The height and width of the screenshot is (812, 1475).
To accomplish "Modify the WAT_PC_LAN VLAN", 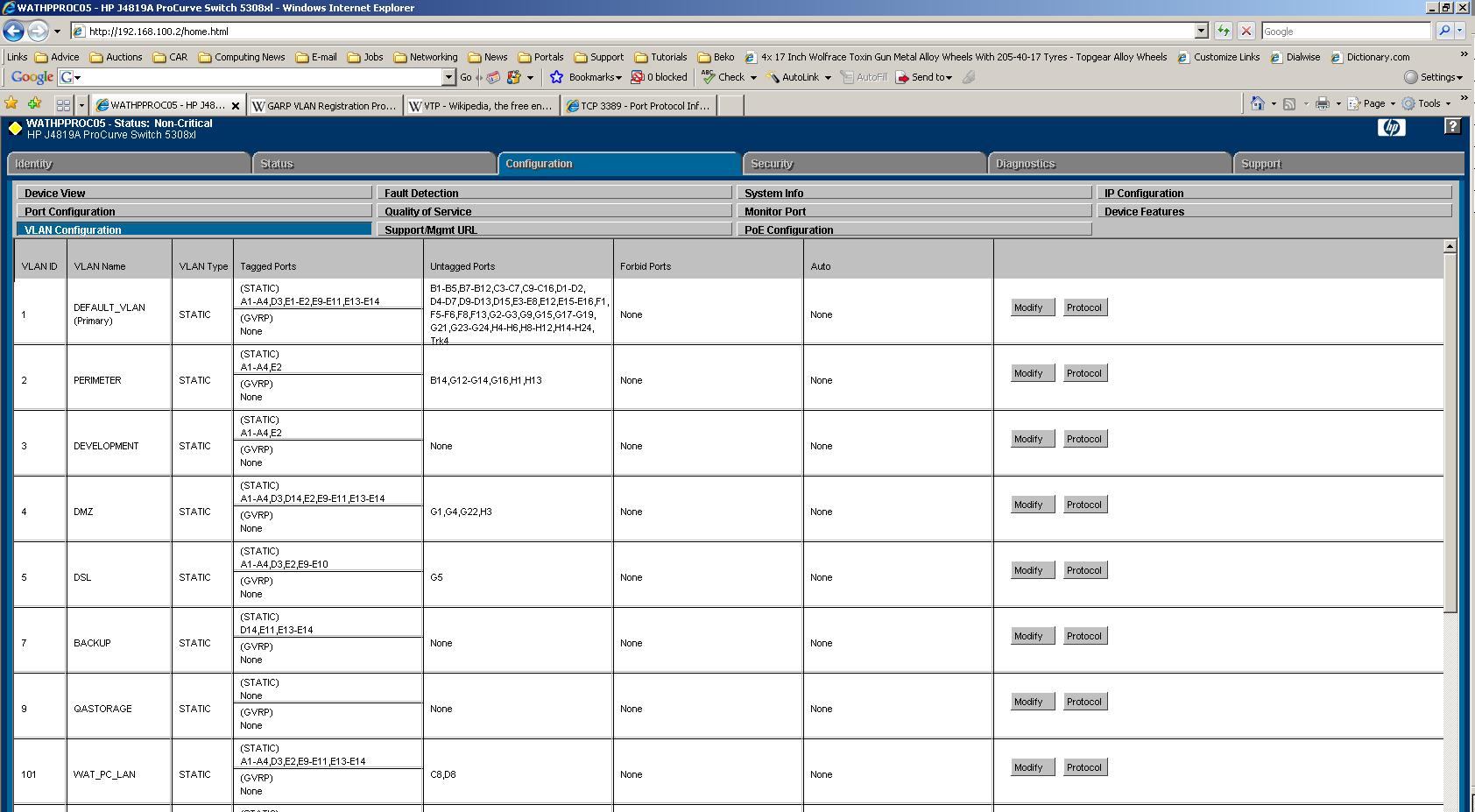I will click(x=1033, y=767).
